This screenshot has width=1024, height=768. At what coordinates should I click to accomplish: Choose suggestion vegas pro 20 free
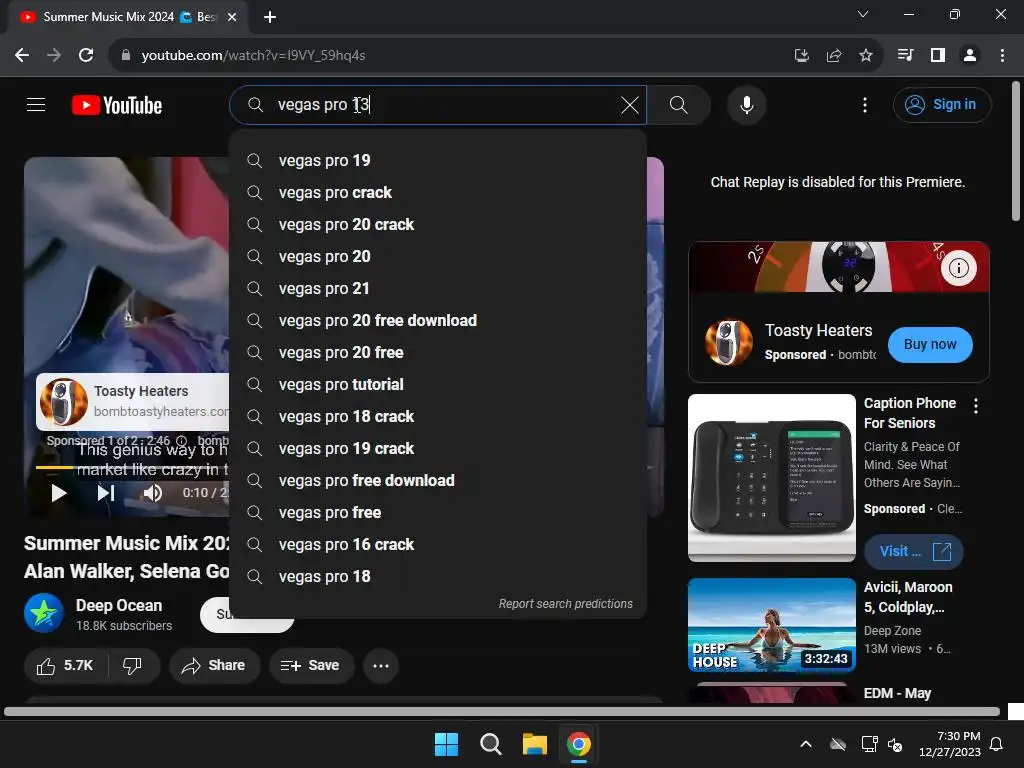(x=438, y=353)
